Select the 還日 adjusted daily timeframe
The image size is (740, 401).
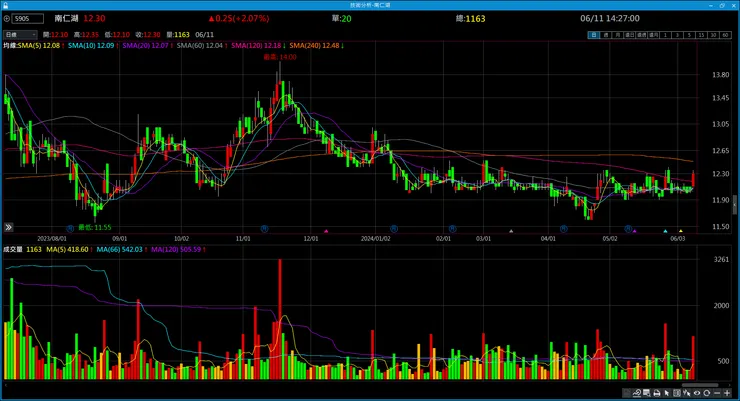click(630, 35)
